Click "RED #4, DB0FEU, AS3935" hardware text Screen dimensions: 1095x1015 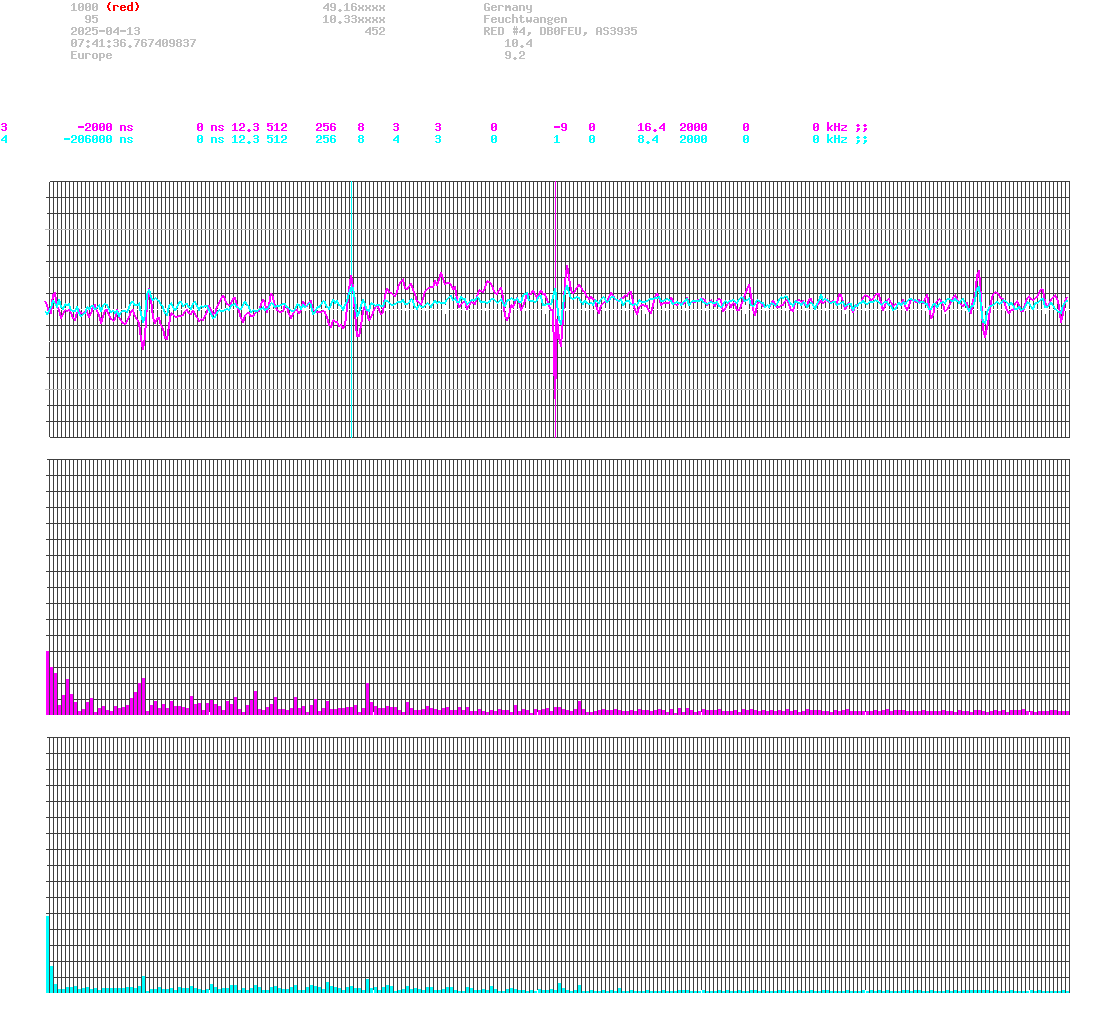(560, 31)
